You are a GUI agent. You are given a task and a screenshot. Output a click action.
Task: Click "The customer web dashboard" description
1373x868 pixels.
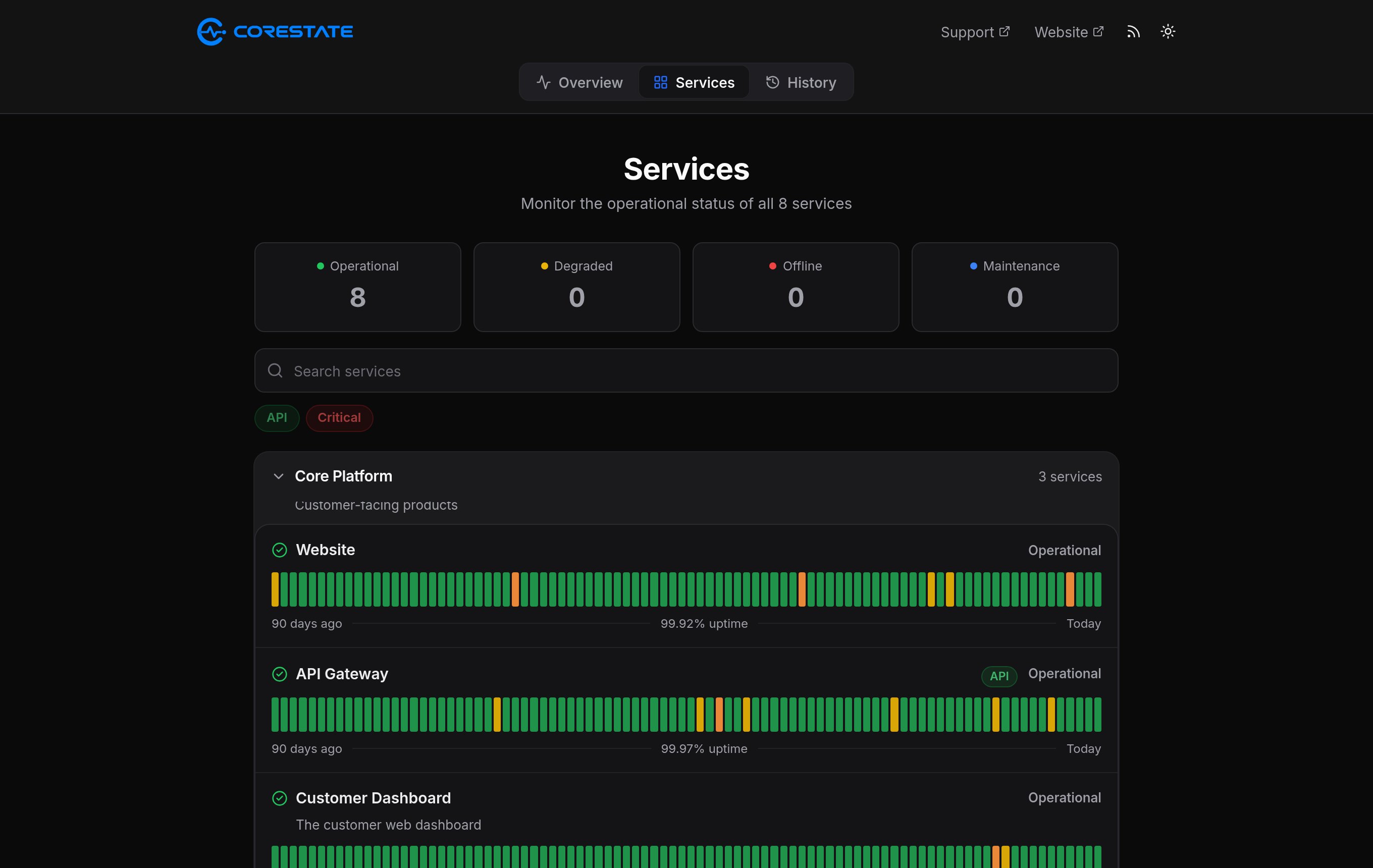tap(388, 825)
